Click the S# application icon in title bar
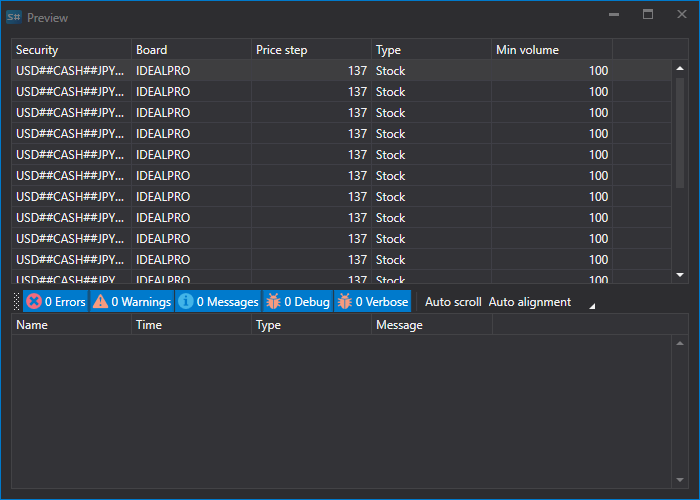Screen dimensions: 700x500 (x=14, y=17)
